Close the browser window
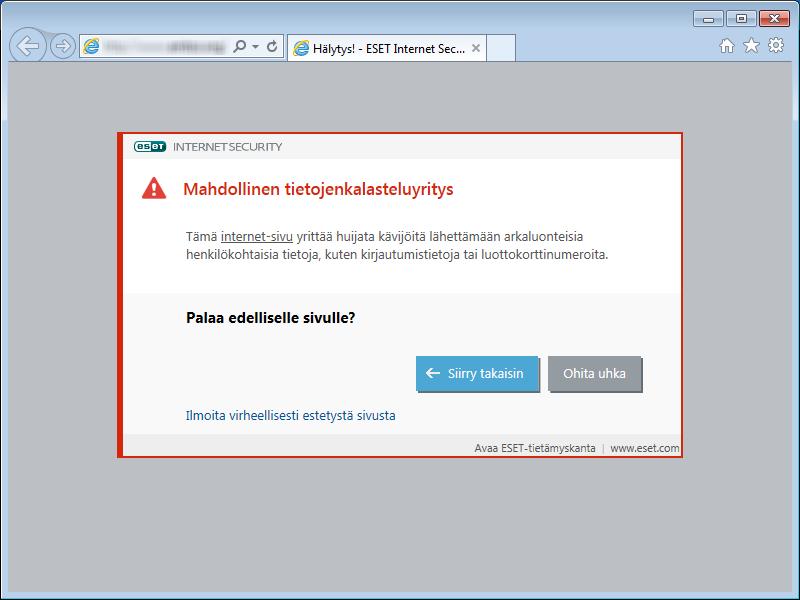This screenshot has height=600, width=800. [774, 19]
